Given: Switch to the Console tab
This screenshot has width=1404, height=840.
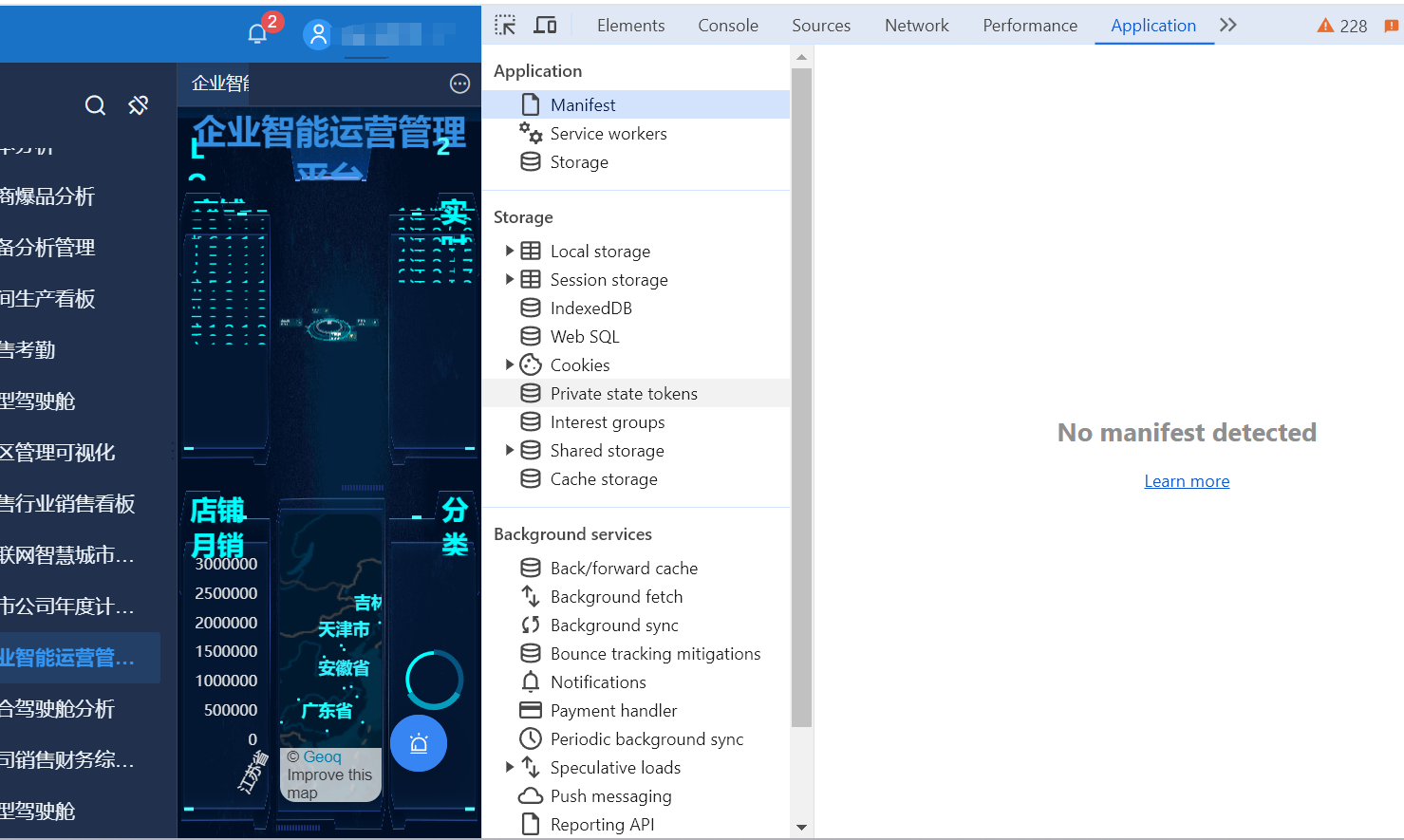Looking at the screenshot, I should tap(727, 26).
